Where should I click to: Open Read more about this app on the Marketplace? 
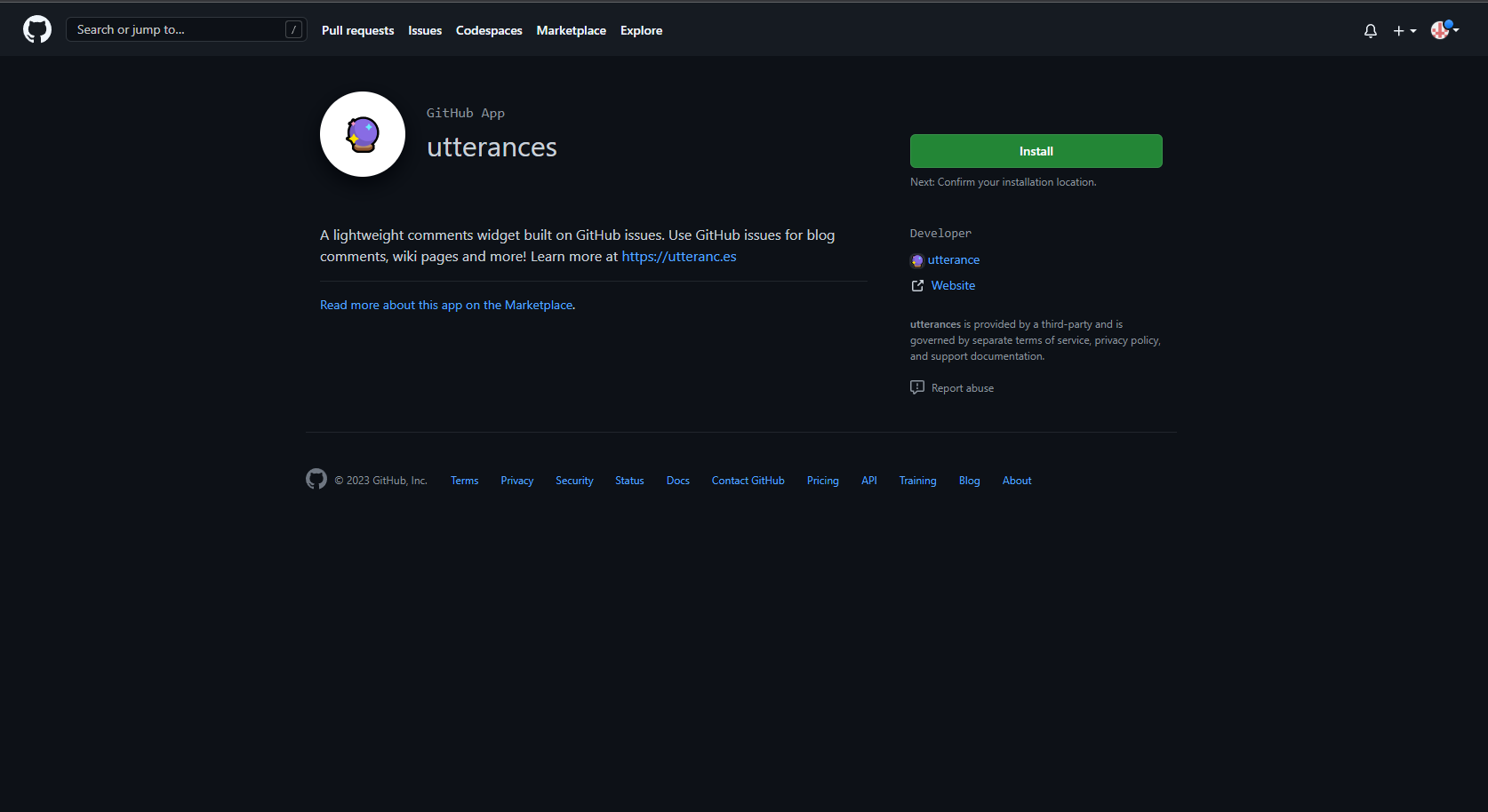point(446,305)
